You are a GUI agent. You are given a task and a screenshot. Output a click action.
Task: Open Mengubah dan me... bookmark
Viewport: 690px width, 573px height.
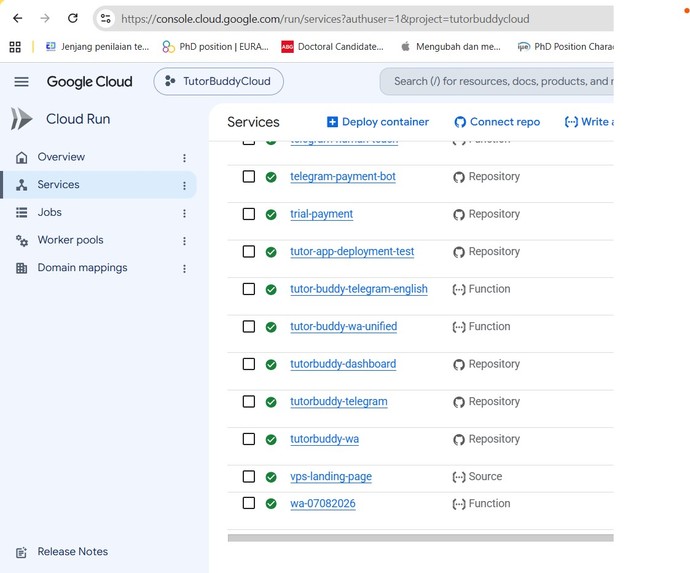tap(451, 47)
